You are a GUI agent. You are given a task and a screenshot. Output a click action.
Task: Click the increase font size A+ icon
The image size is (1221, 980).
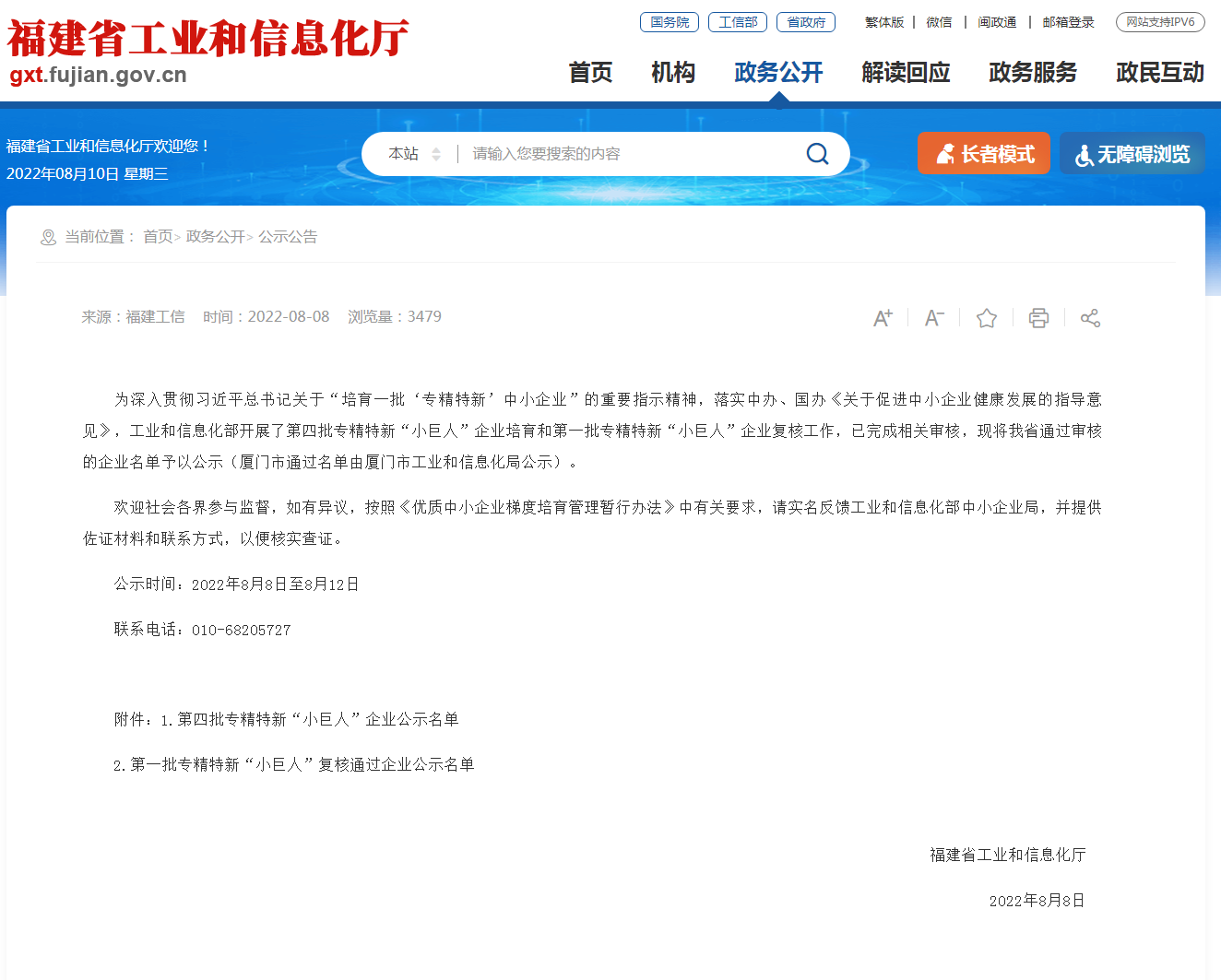click(883, 318)
